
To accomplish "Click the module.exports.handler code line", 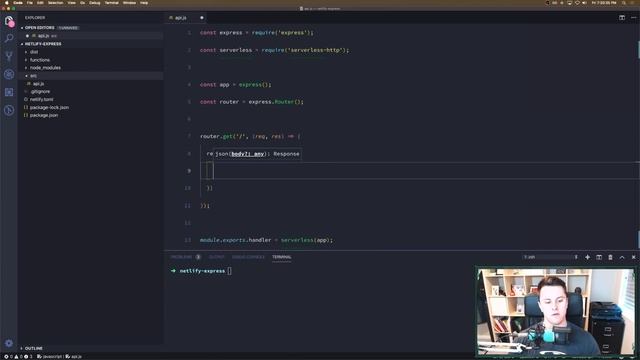I will (x=266, y=240).
